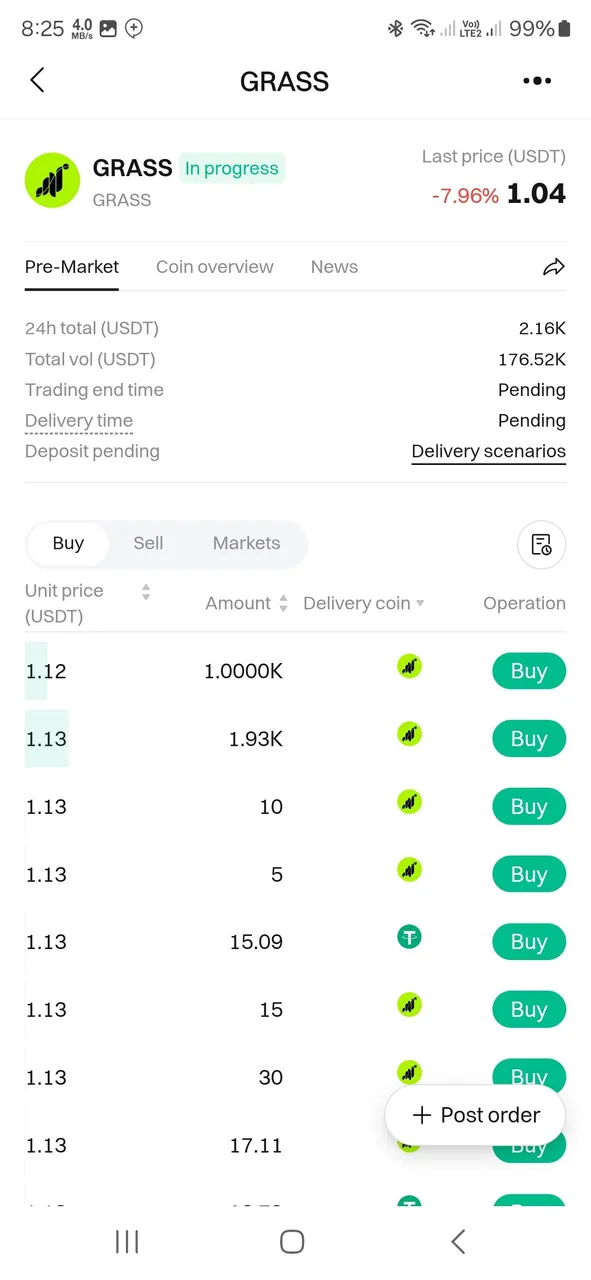Switch to the Markets segment
The width and height of the screenshot is (591, 1280).
246,544
